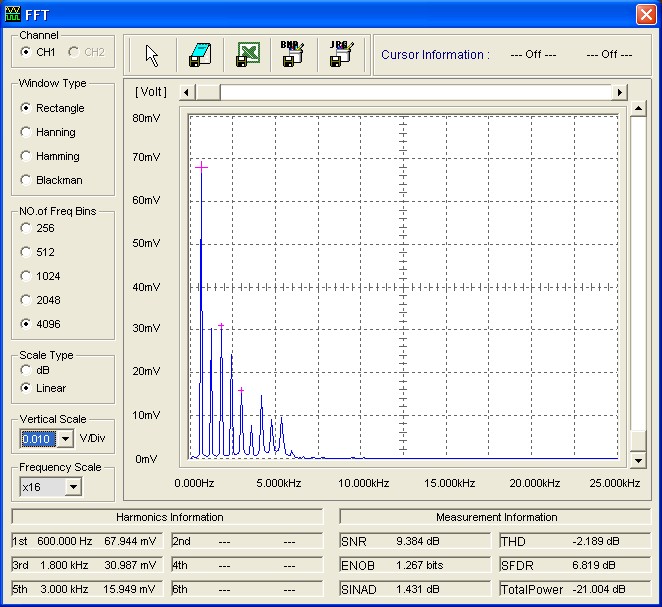Viewport: 662px width, 607px height.
Task: Click the horizontal scrollbar track
Action: 420,93
